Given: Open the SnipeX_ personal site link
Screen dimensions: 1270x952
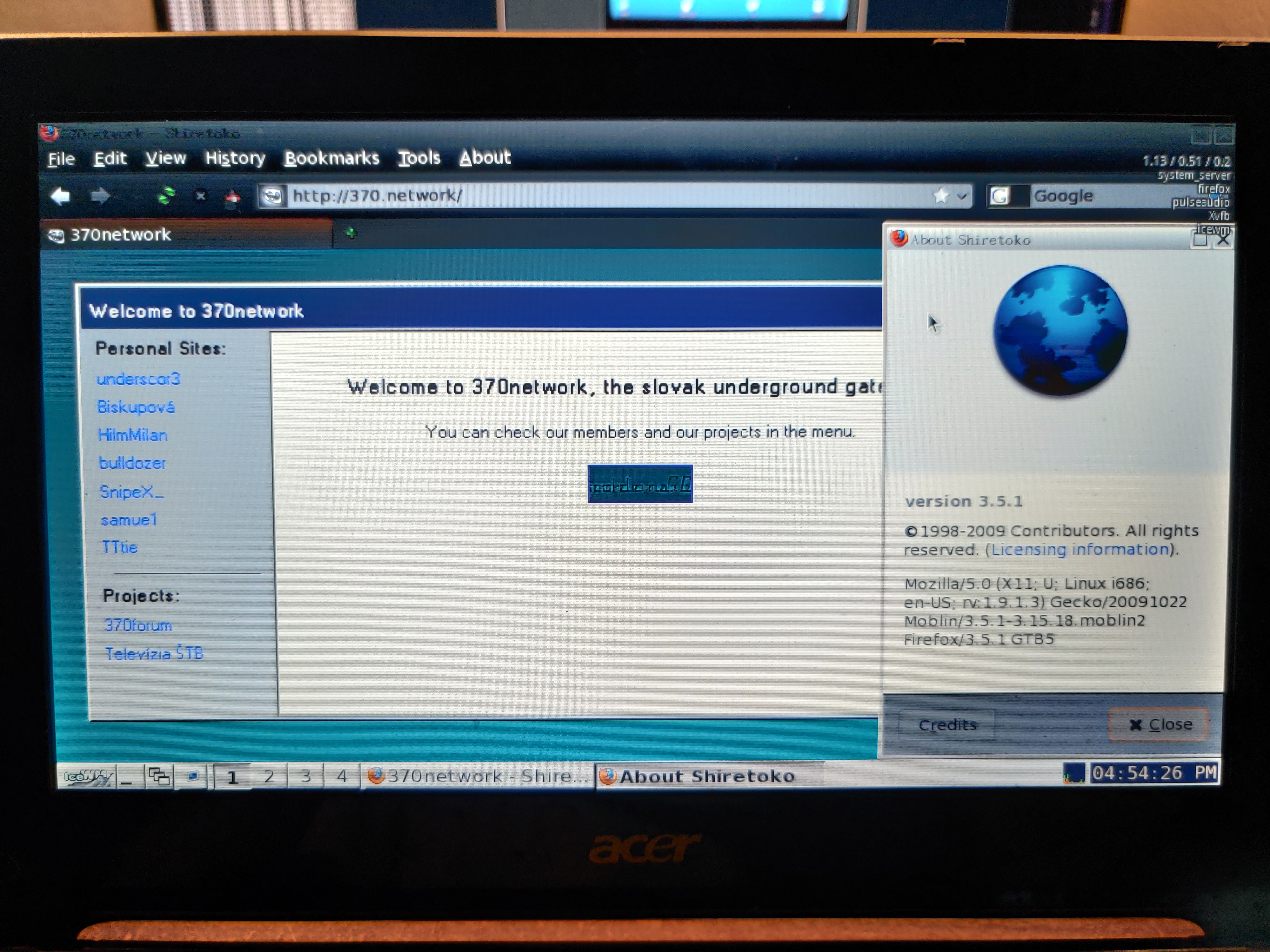Looking at the screenshot, I should (131, 492).
